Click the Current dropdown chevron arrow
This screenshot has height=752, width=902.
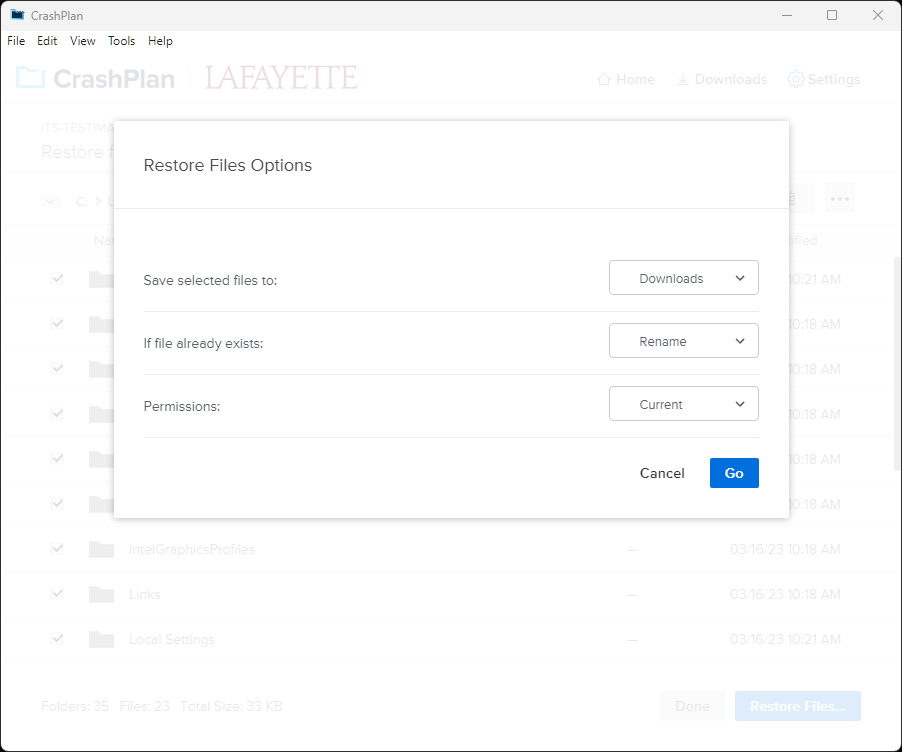click(x=740, y=404)
